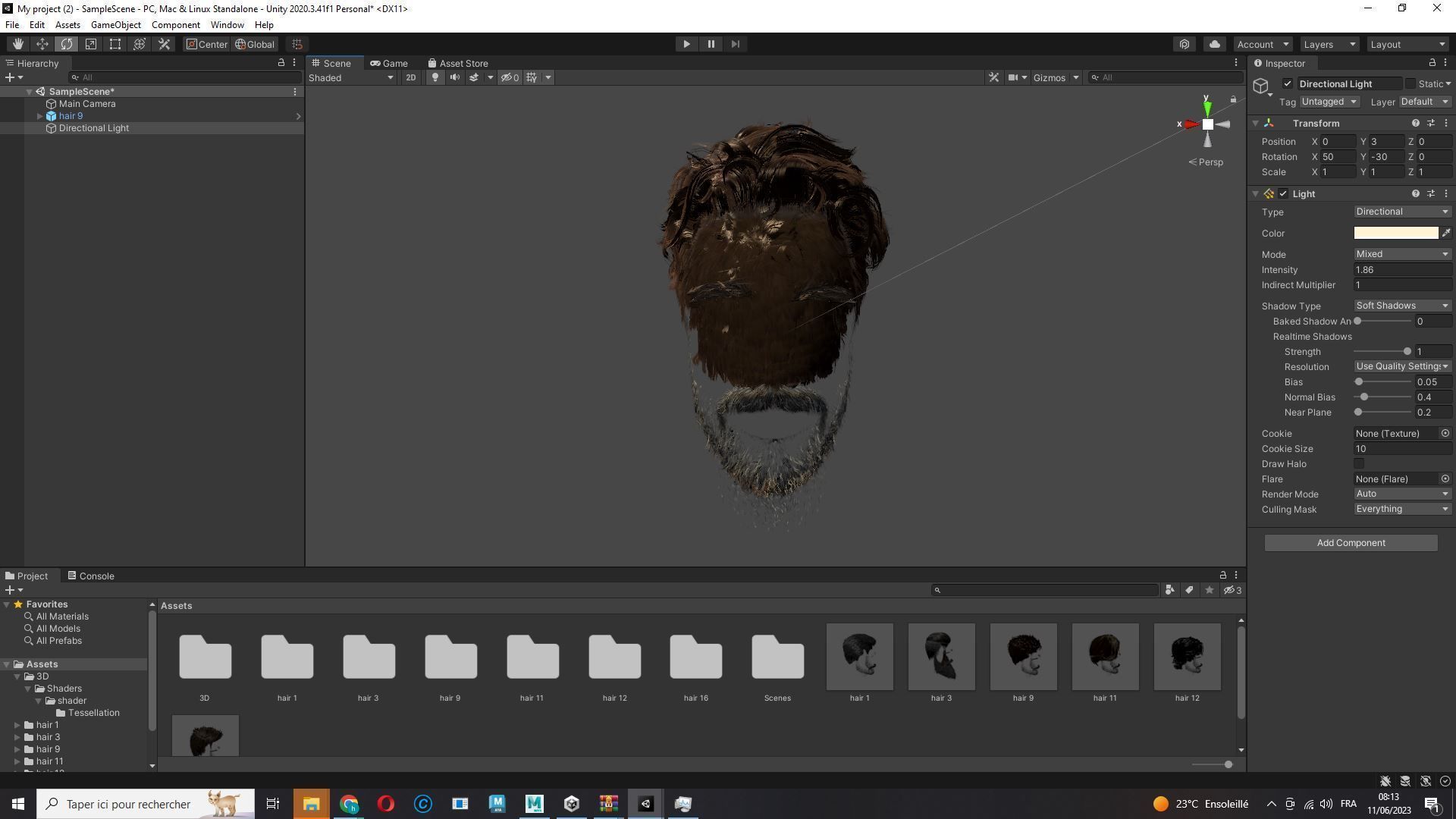
Task: Click Add Component button
Action: [1351, 543]
